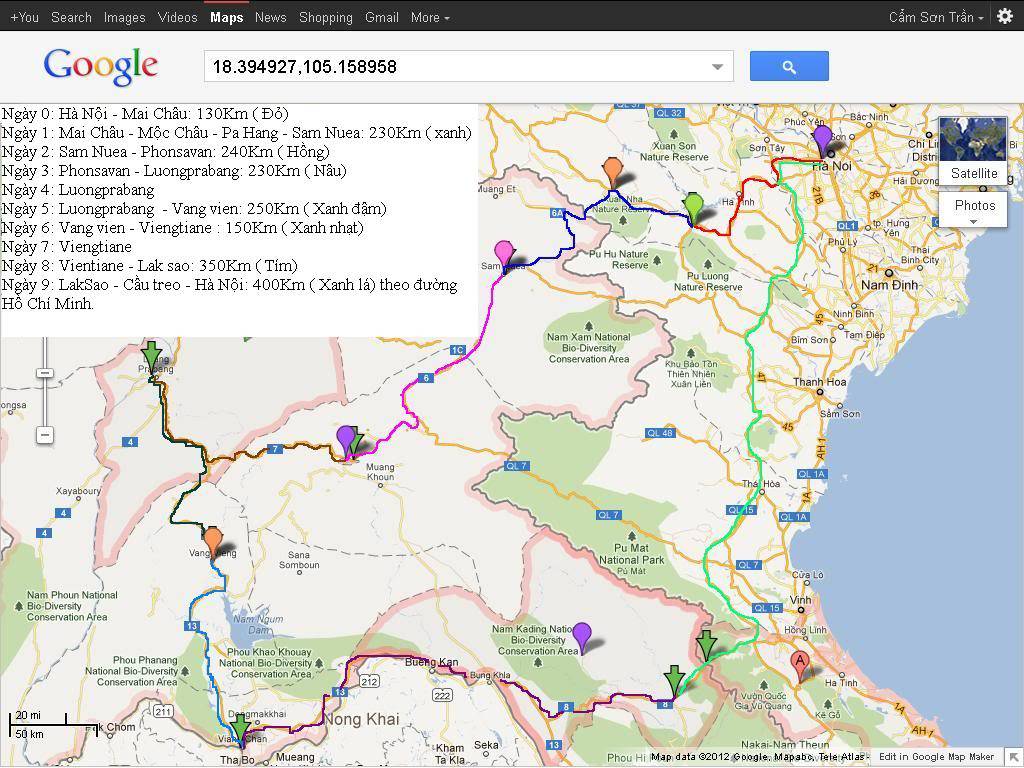Click the 1C road shield

pyautogui.click(x=458, y=350)
